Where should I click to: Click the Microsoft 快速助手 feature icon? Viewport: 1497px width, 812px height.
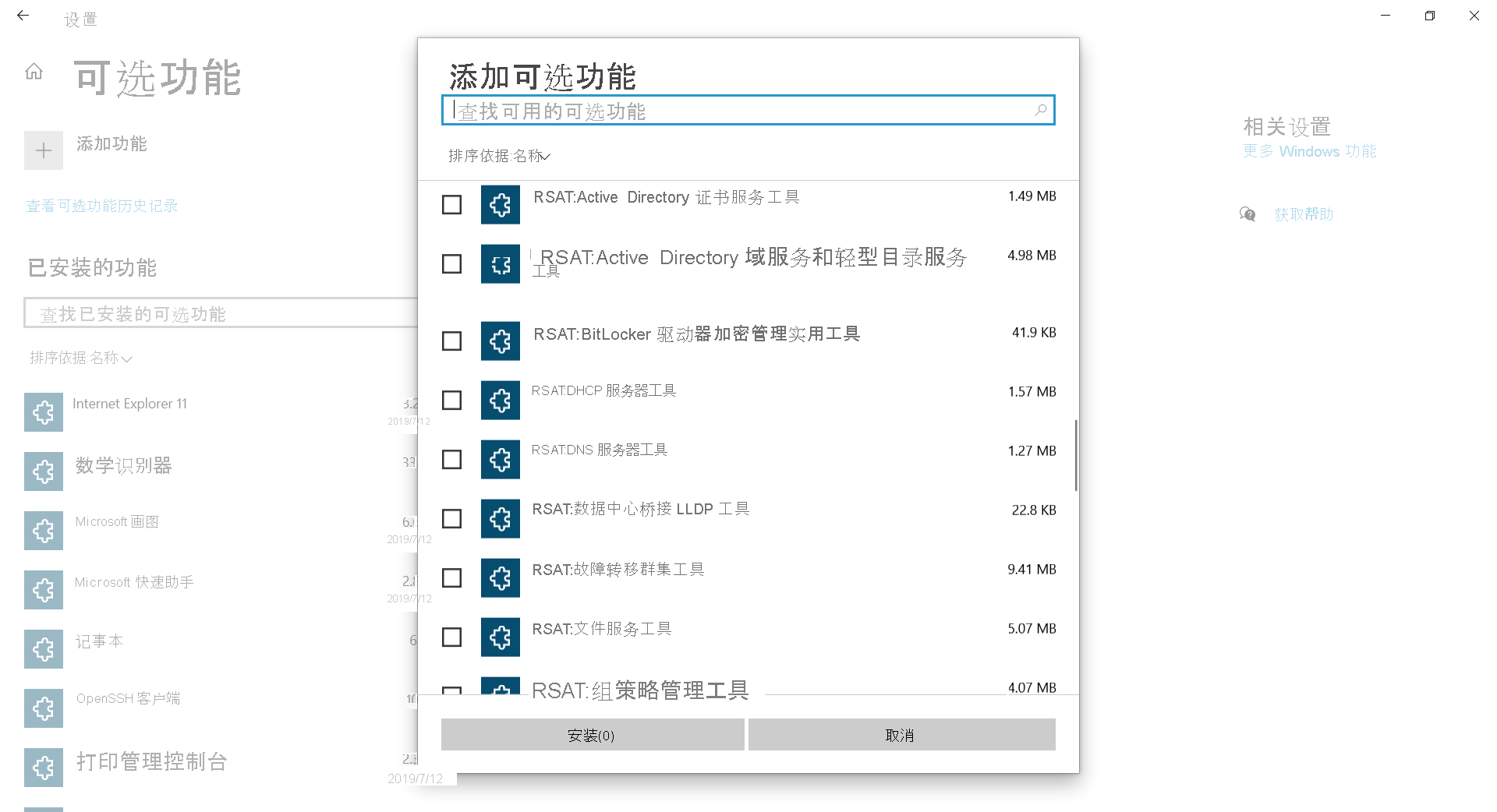point(44,590)
